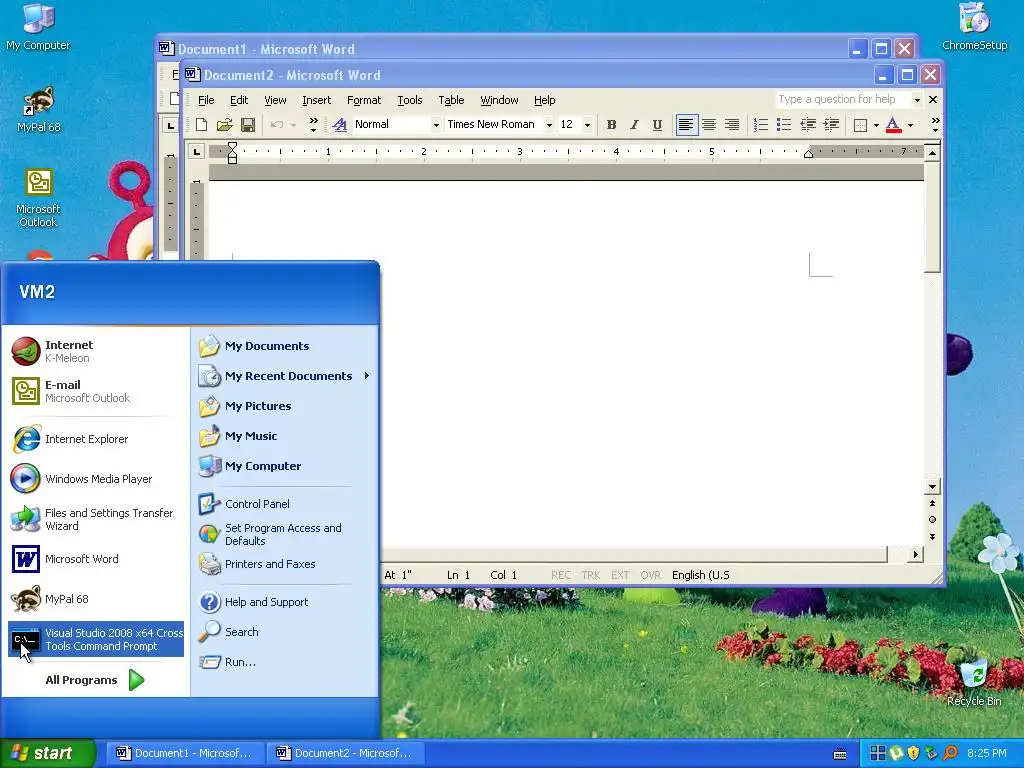Click the Open folder icon in Word toolbar
This screenshot has width=1024, height=768.
[225, 125]
